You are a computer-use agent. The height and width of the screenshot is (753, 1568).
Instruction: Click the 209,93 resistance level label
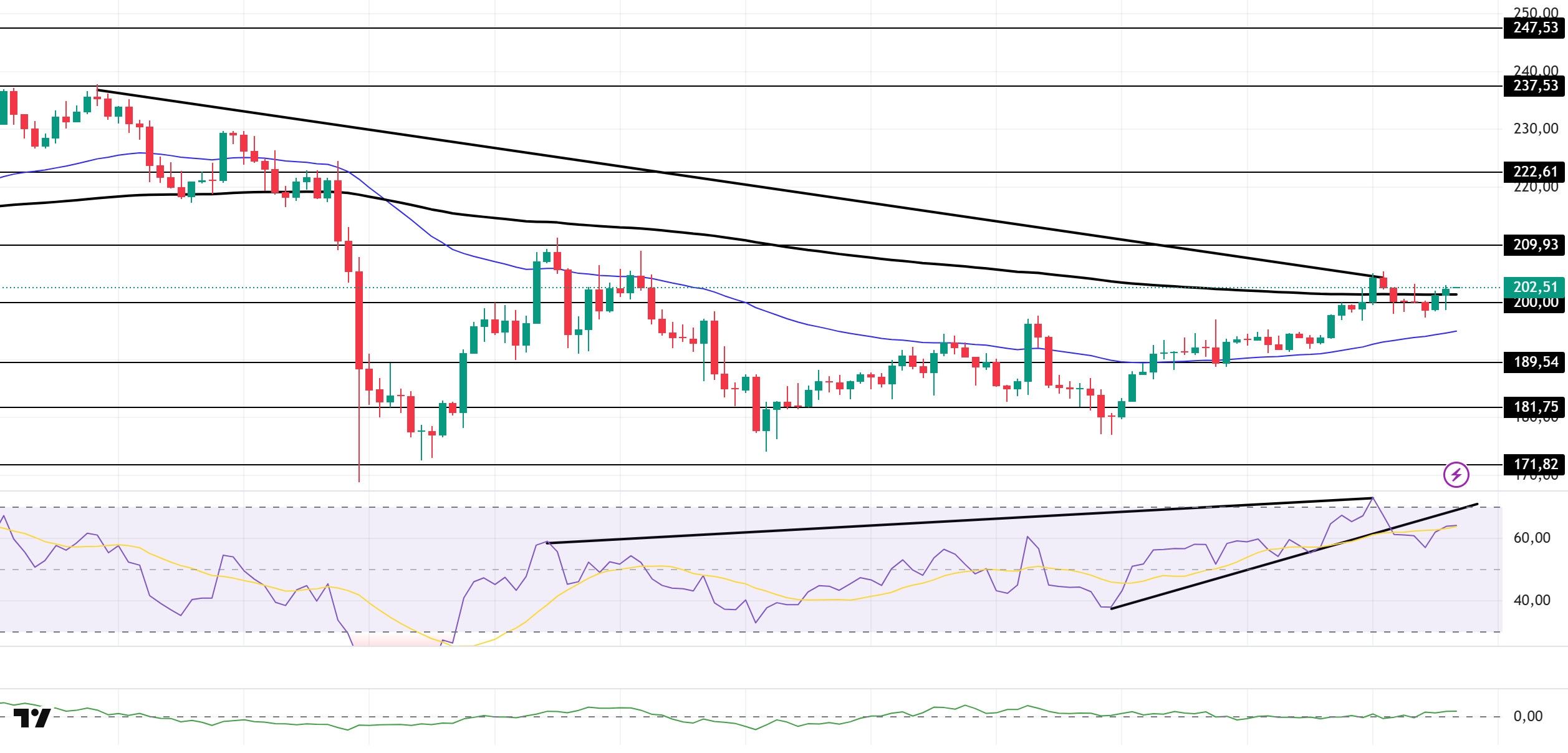[1534, 245]
